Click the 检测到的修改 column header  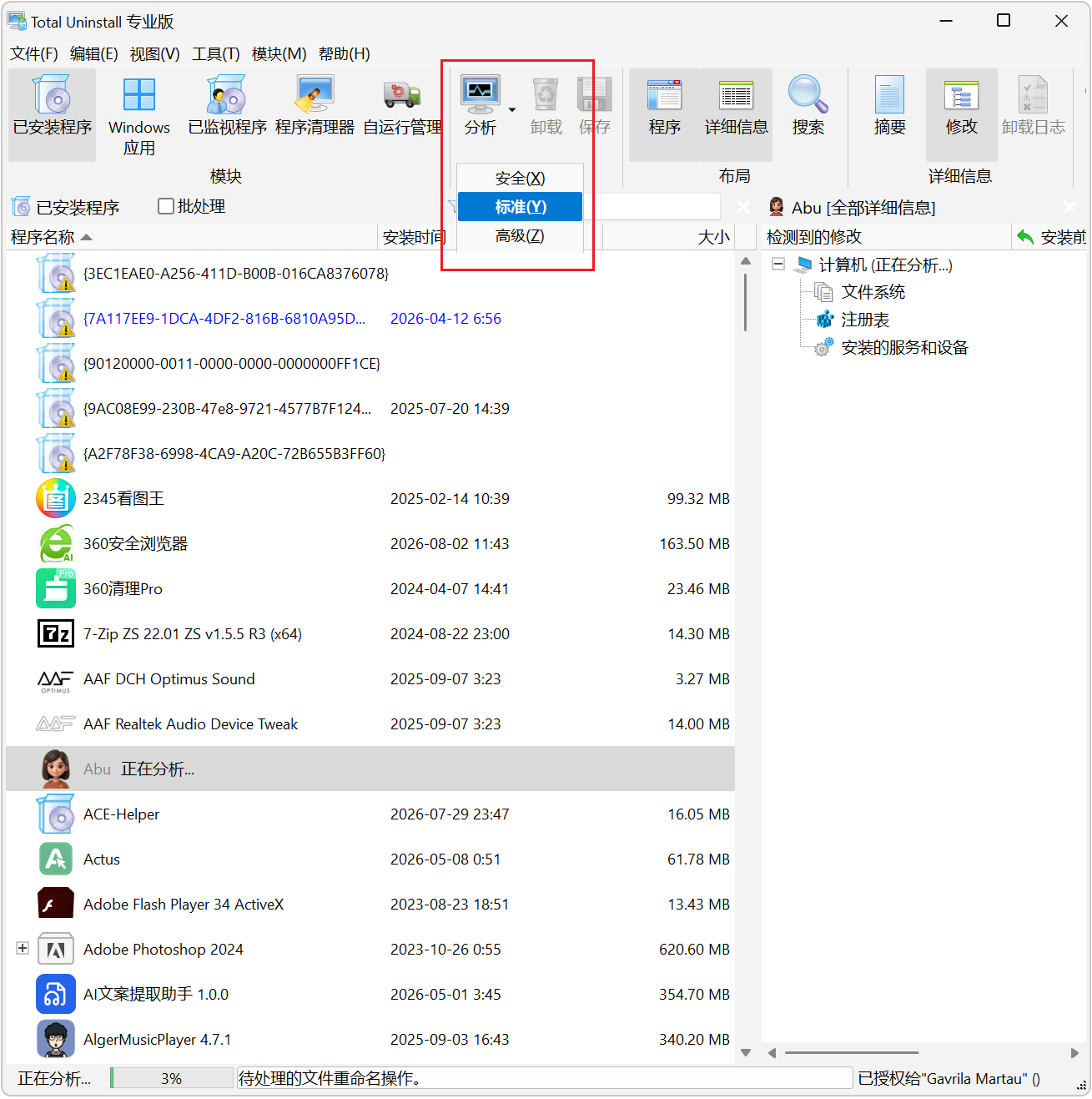887,237
